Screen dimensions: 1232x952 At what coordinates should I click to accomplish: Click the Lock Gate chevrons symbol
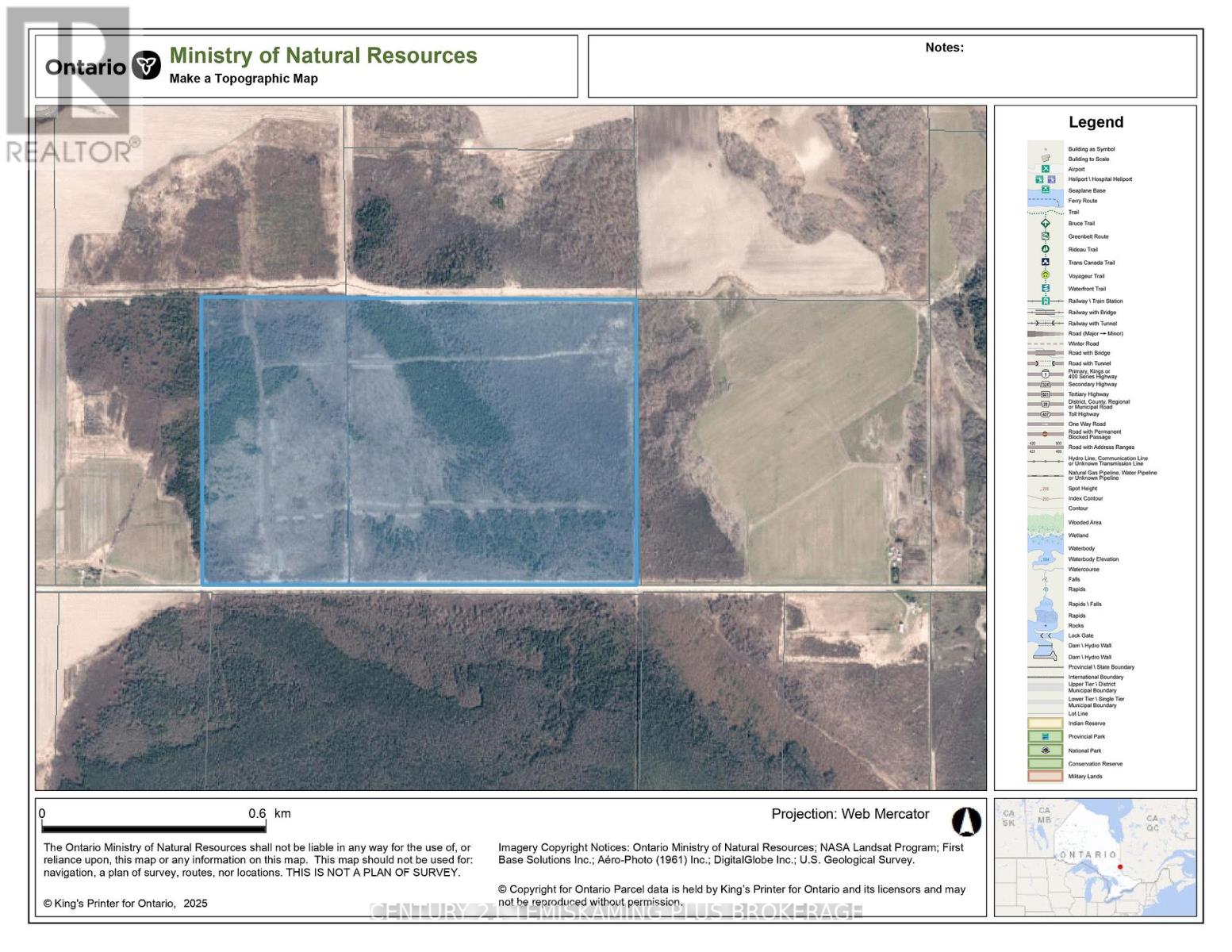[1046, 635]
